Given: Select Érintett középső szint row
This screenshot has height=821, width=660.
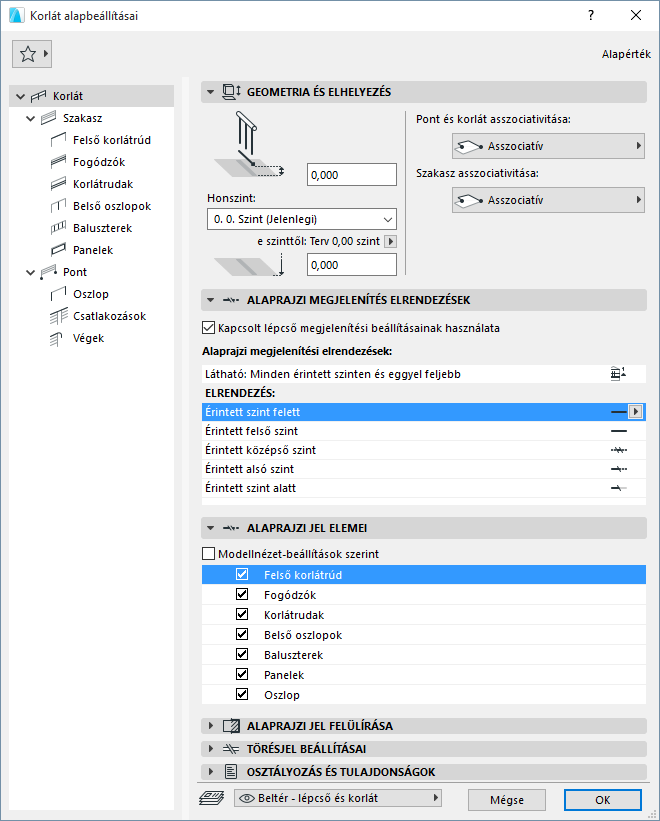Looking at the screenshot, I should click(x=423, y=450).
